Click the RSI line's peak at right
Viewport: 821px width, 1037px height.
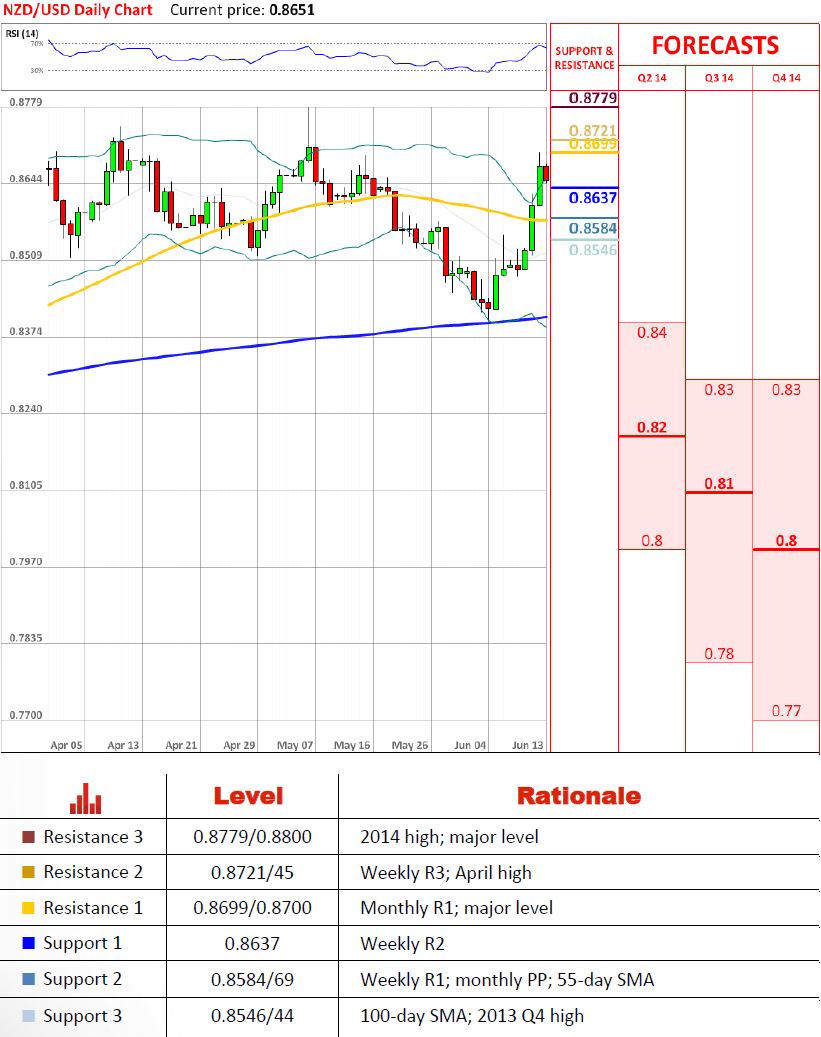[x=539, y=46]
